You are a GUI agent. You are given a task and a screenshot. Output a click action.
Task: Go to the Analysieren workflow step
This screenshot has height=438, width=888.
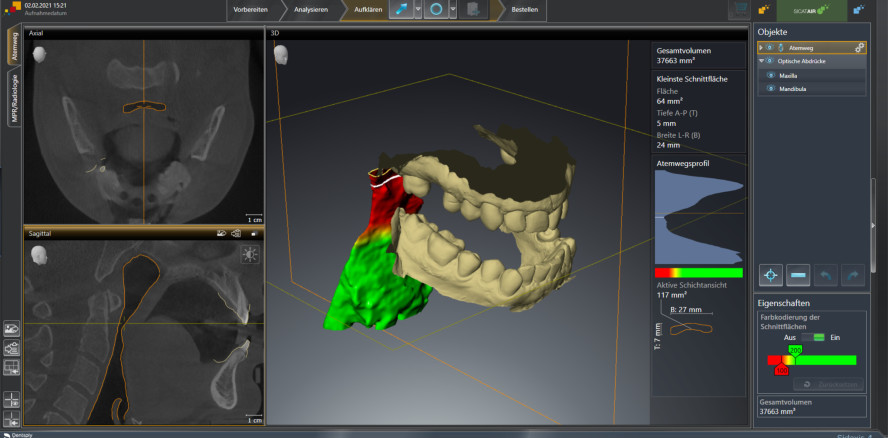pyautogui.click(x=311, y=10)
